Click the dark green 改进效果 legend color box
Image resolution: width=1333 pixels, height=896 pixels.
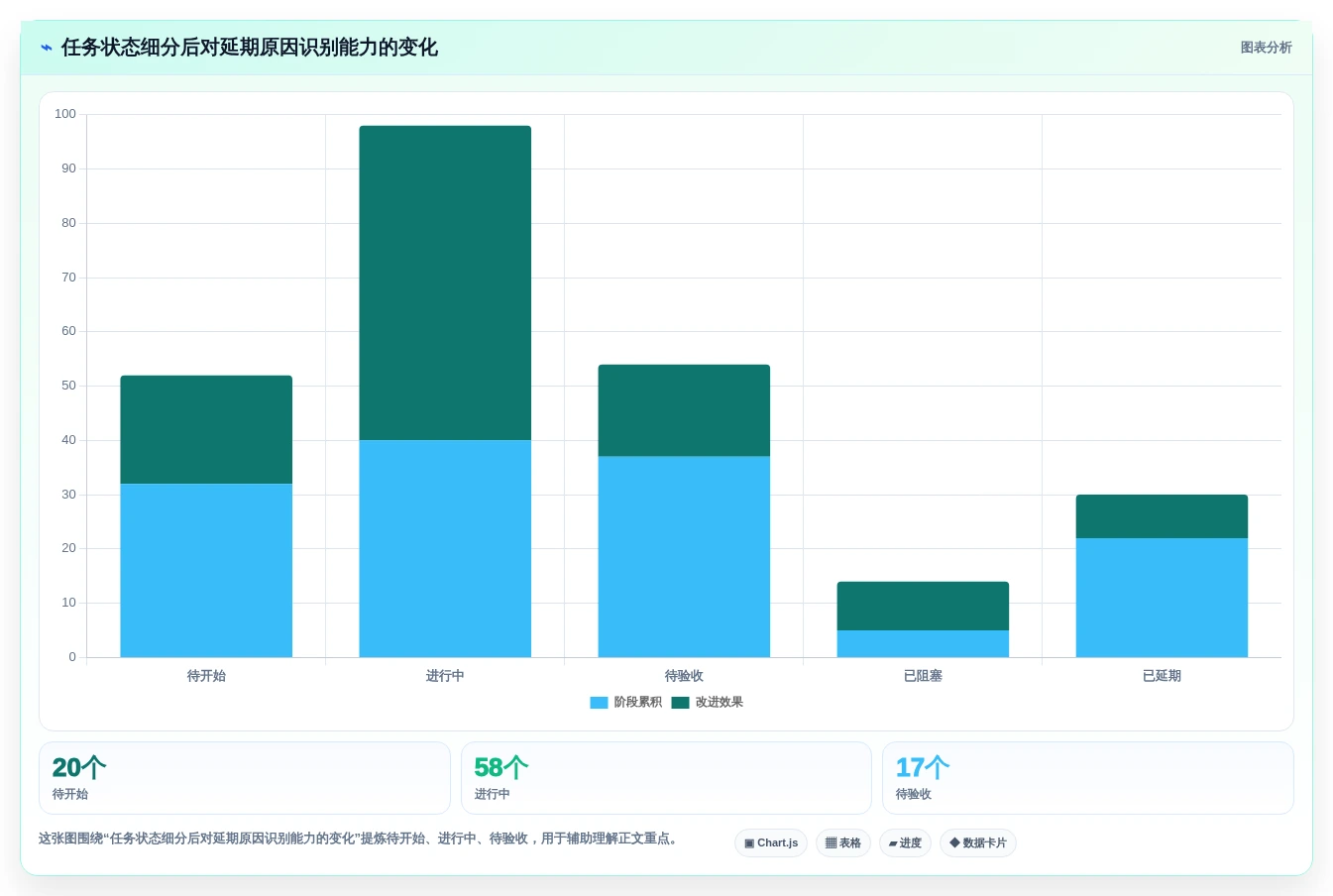[x=680, y=703]
